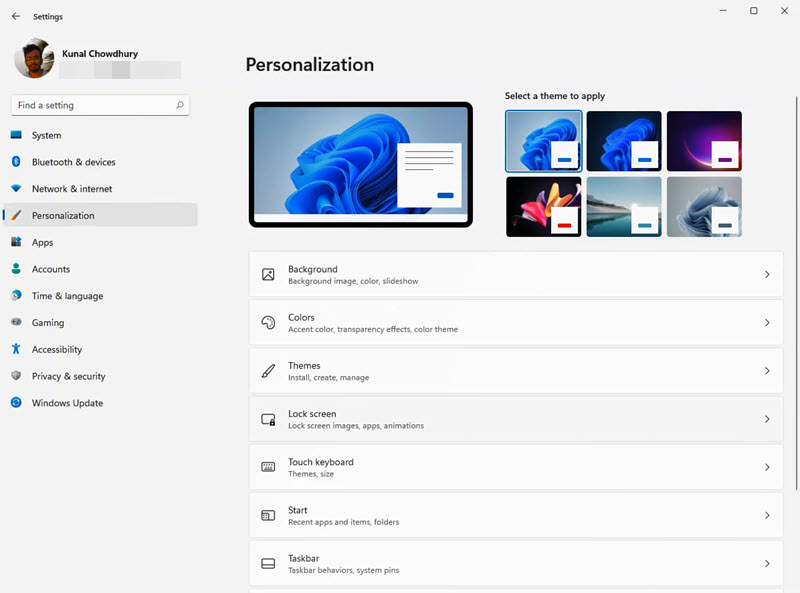Click the vertical scrollbar on the right
The width and height of the screenshot is (800, 593).
tap(796, 293)
